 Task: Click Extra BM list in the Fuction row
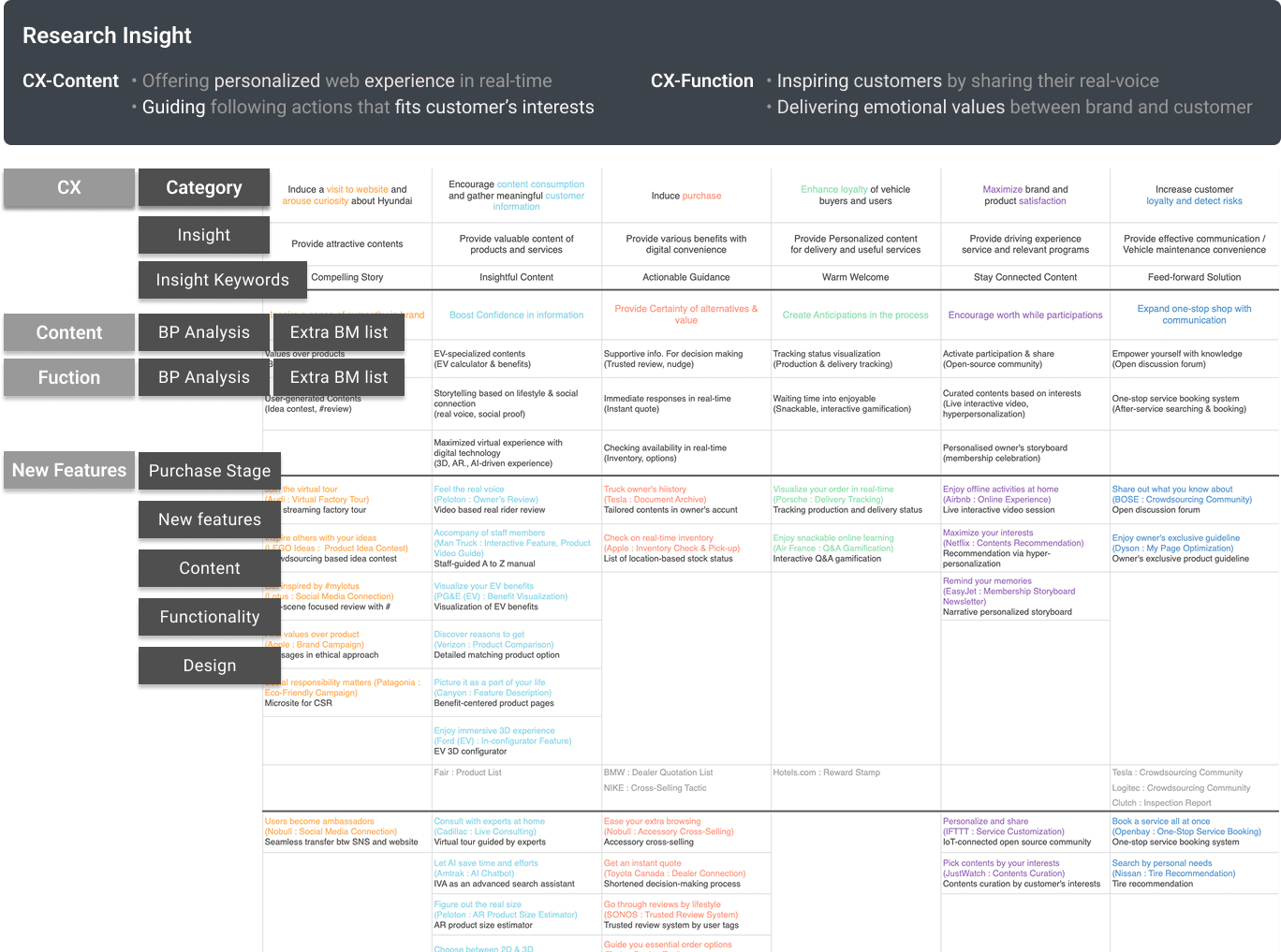pos(338,377)
